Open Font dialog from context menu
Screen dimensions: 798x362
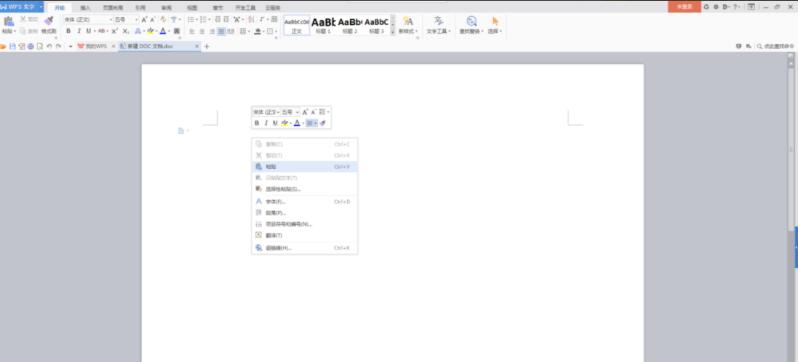point(304,202)
